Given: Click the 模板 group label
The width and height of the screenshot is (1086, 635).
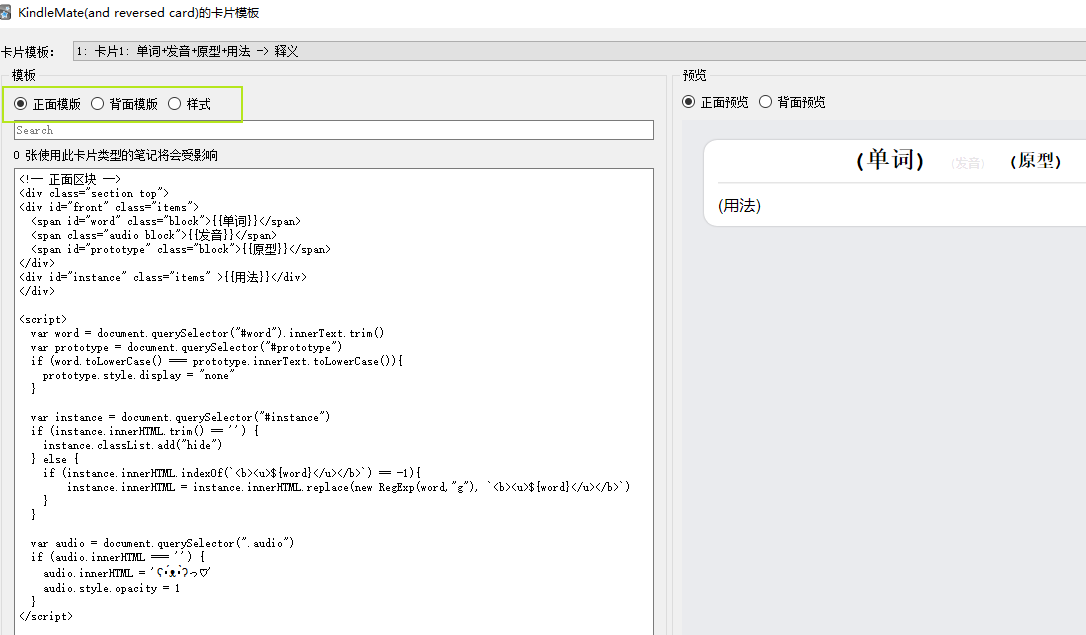Looking at the screenshot, I should 24,75.
